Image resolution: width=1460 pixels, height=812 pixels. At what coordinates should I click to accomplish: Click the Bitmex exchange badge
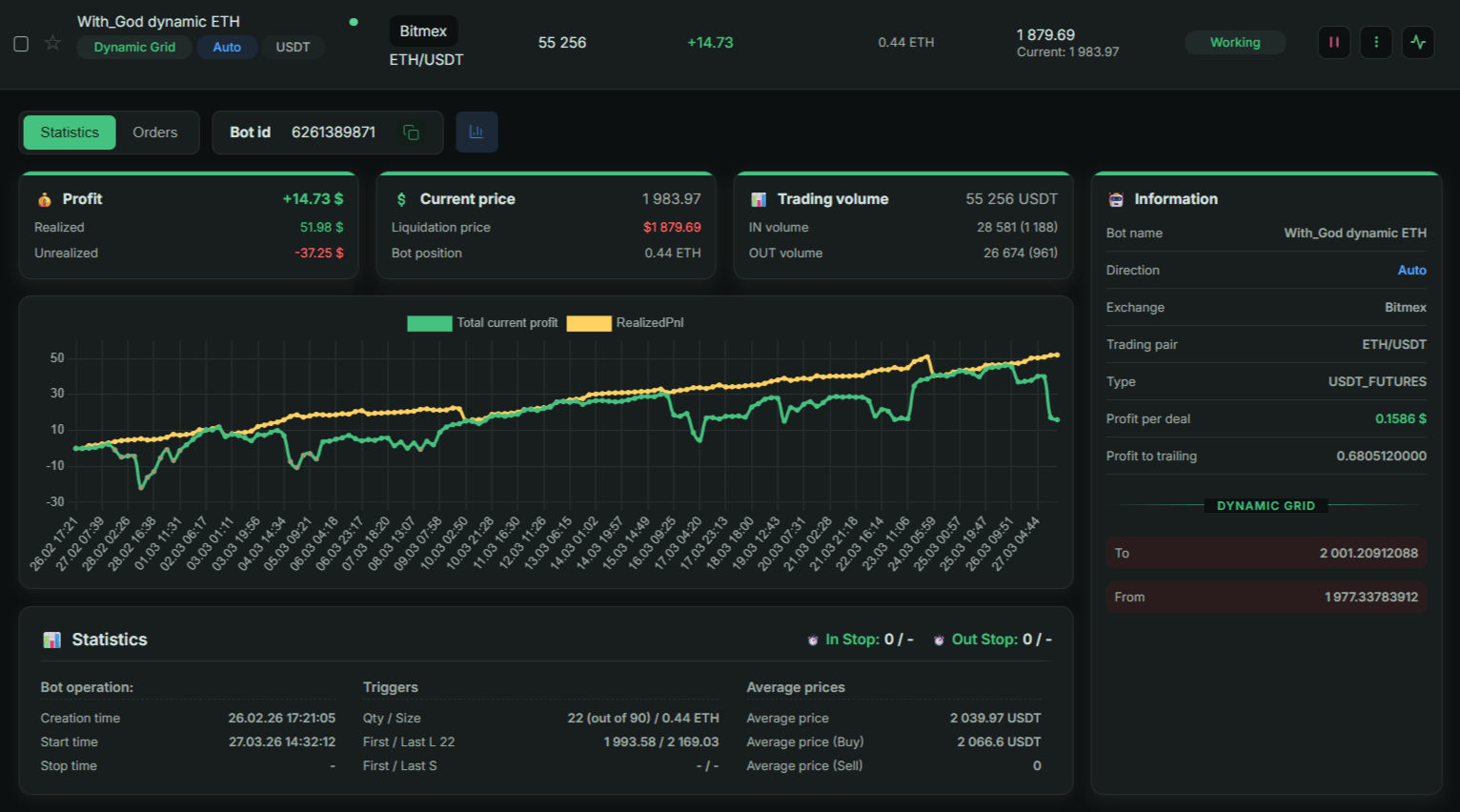tap(423, 31)
